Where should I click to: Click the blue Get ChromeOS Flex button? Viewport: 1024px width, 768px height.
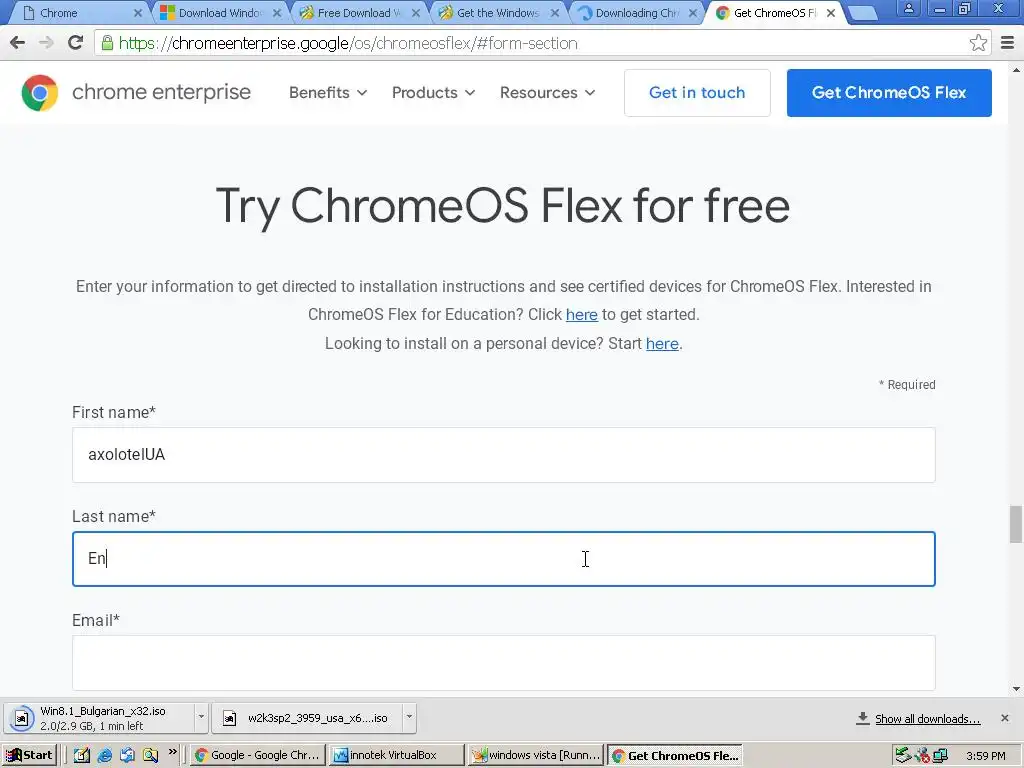tap(889, 93)
